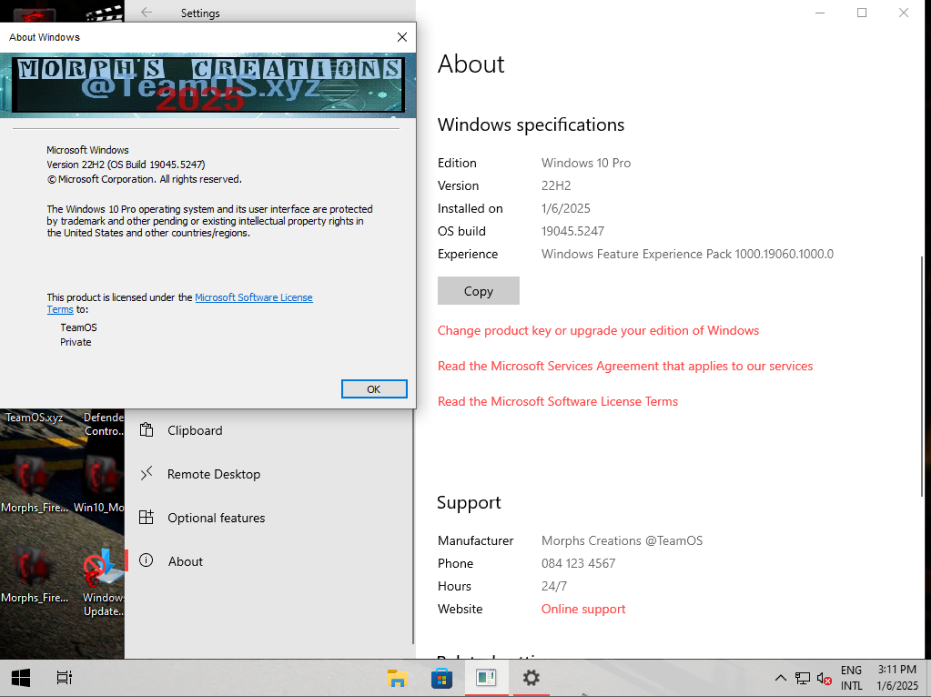Viewport: 931px width, 697px height.
Task: Open File Explorer from taskbar
Action: (397, 677)
